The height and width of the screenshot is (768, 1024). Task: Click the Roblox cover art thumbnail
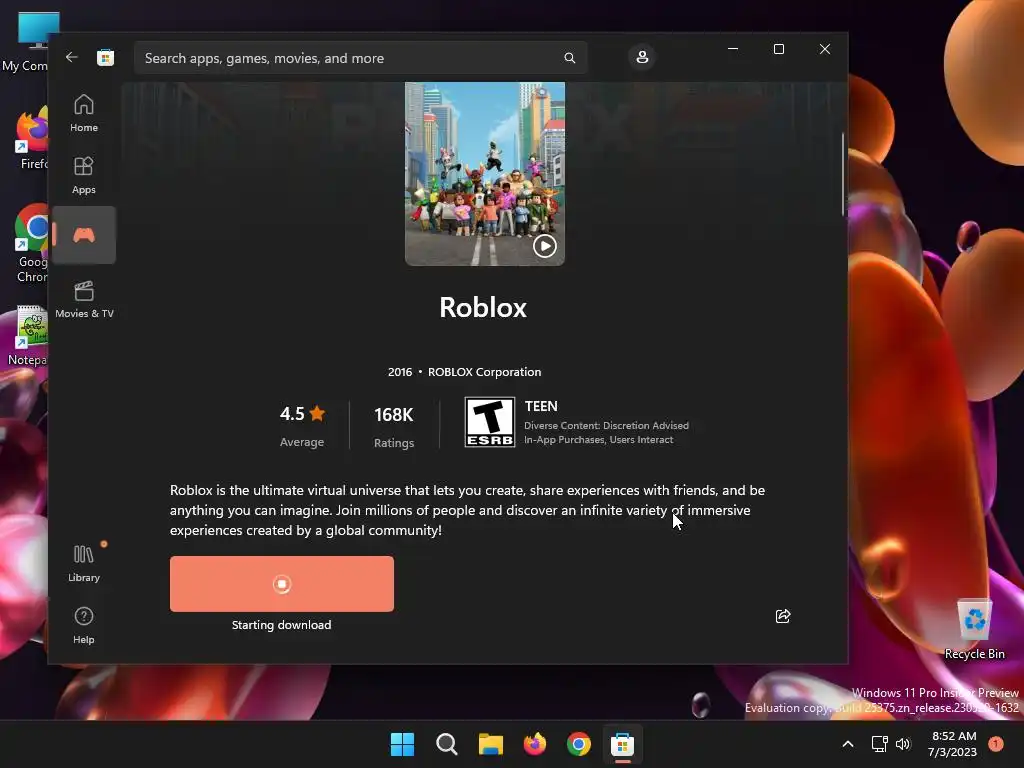[485, 173]
